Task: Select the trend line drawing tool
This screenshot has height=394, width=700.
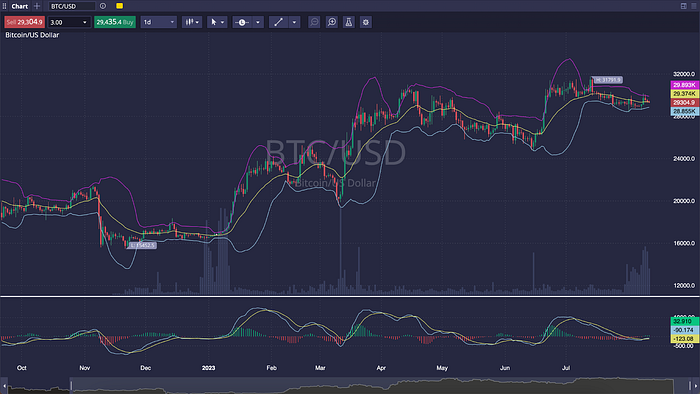Action: pos(279,22)
